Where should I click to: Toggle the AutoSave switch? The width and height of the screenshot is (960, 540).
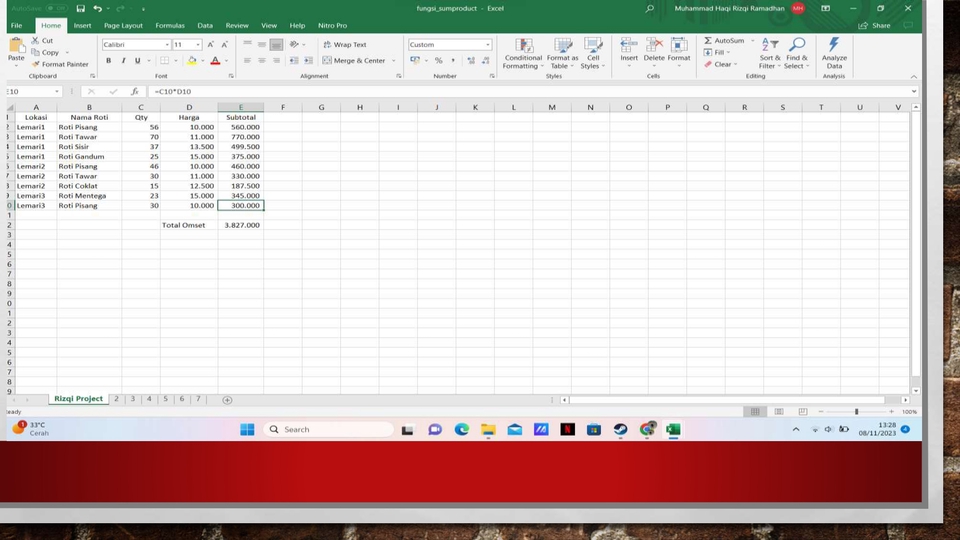(57, 9)
